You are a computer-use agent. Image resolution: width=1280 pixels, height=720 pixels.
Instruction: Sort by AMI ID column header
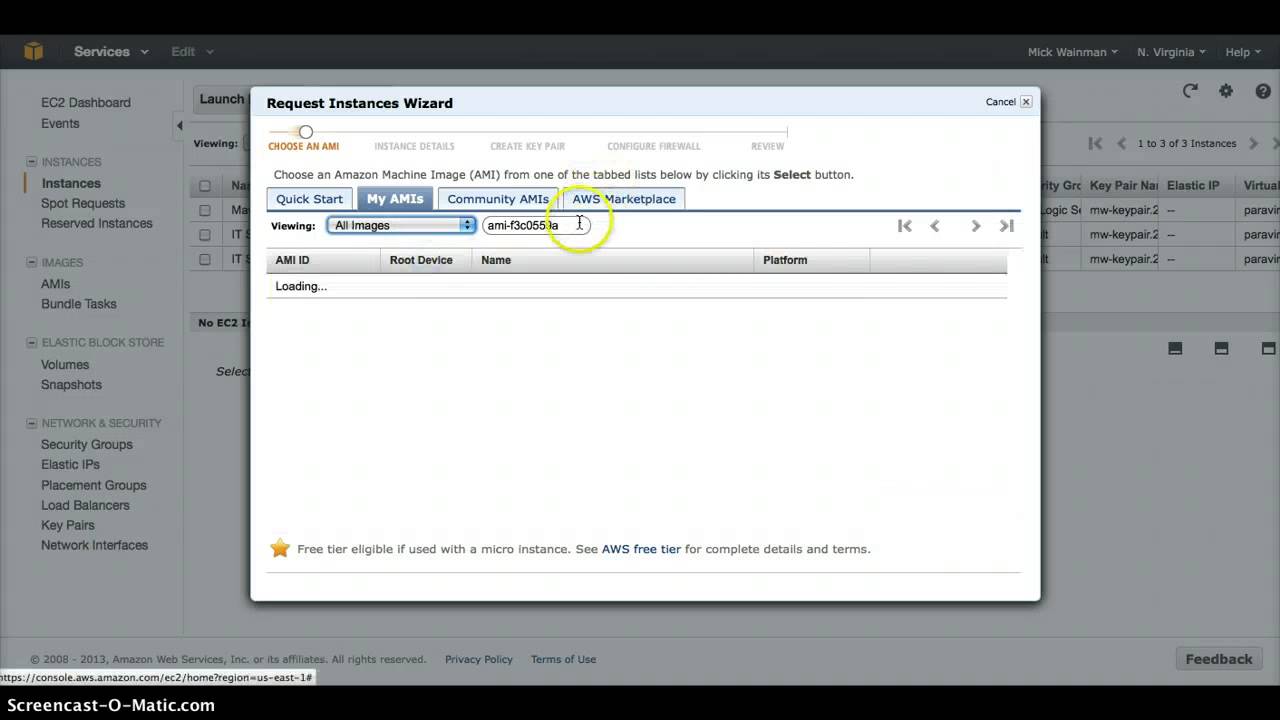point(323,260)
